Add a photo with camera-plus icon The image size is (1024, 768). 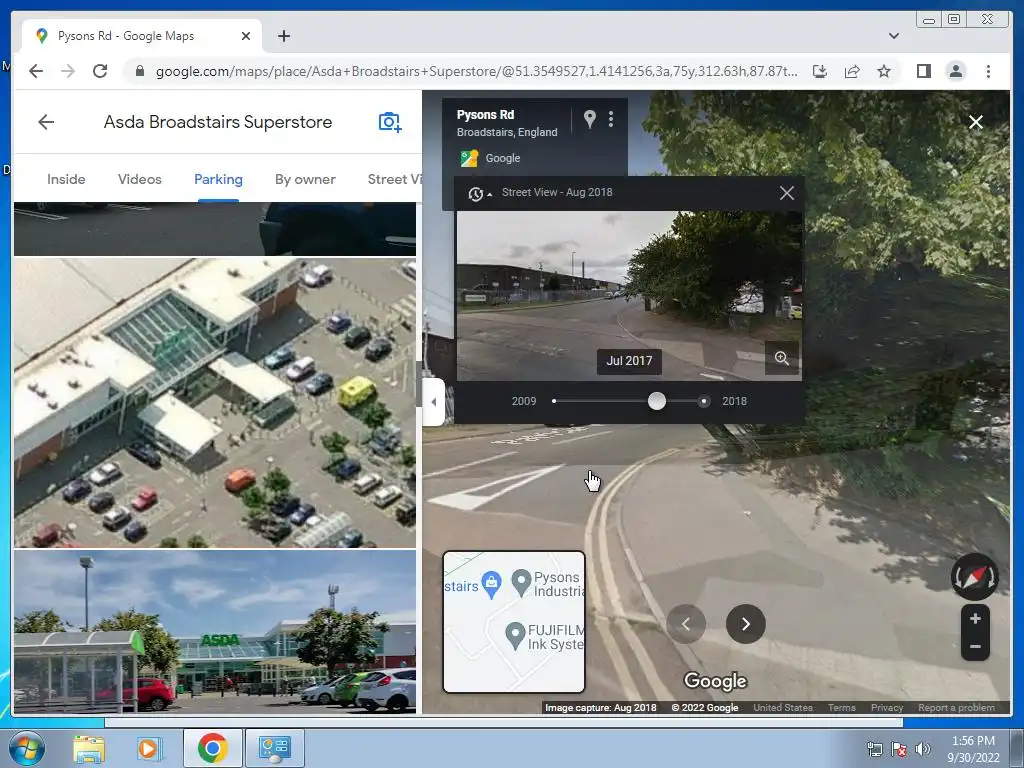point(390,122)
